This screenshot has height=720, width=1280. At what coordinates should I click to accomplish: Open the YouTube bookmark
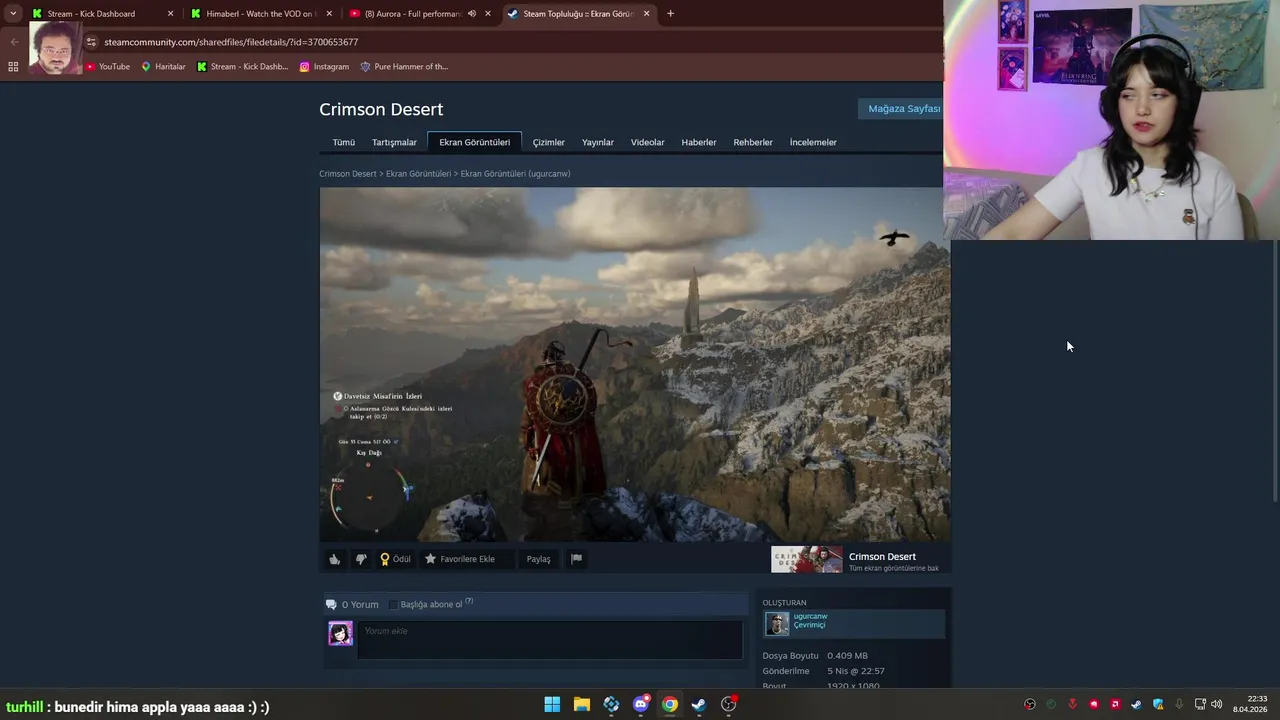107,67
